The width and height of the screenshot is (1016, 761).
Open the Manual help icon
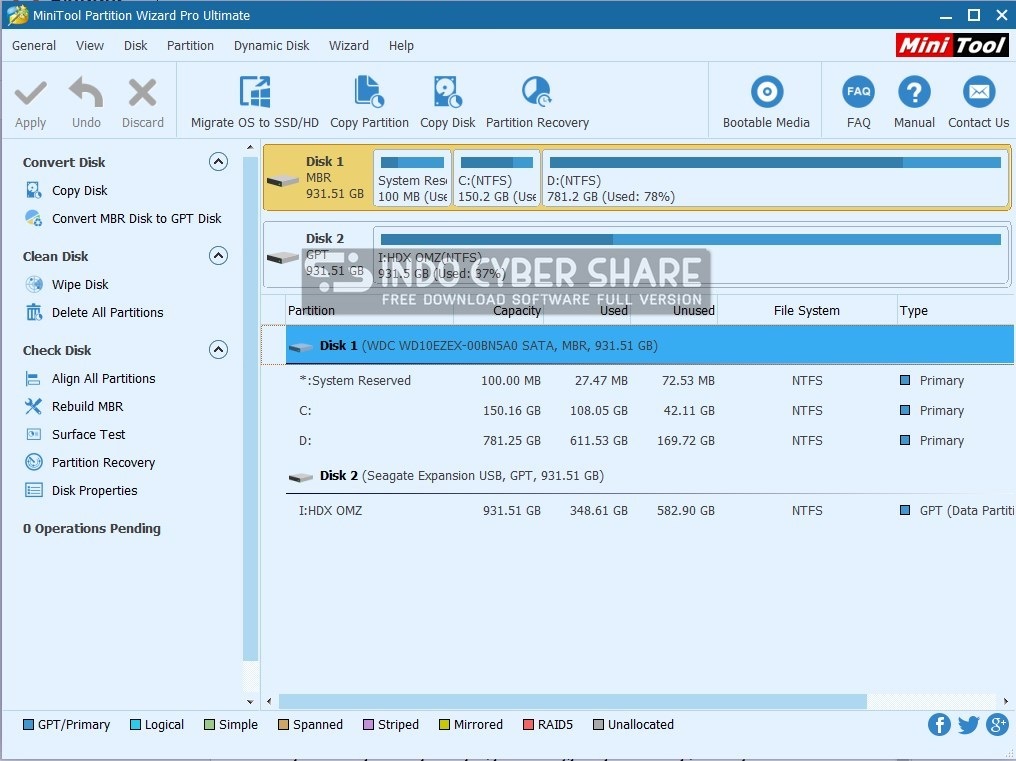coord(914,104)
